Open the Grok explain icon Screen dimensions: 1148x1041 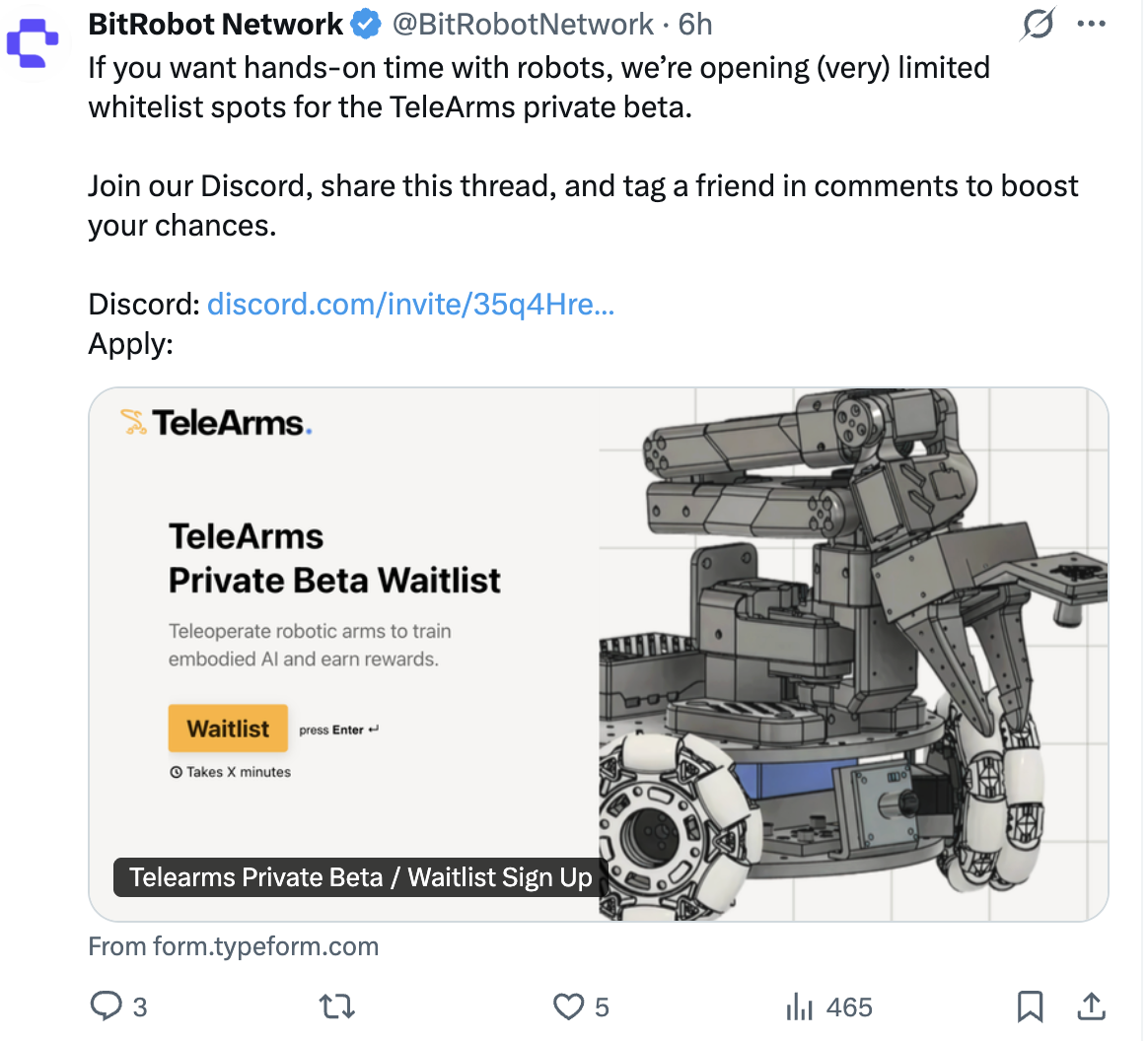click(x=1038, y=24)
